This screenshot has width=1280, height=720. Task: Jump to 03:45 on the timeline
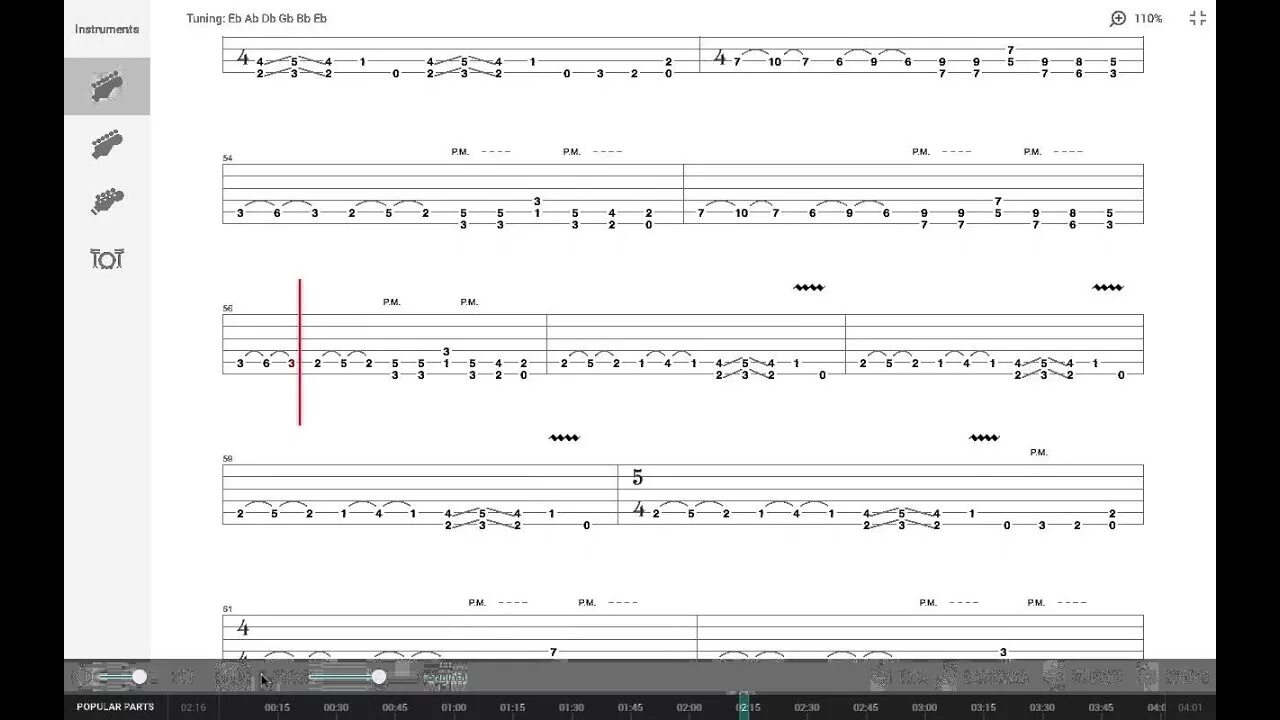tap(1101, 708)
